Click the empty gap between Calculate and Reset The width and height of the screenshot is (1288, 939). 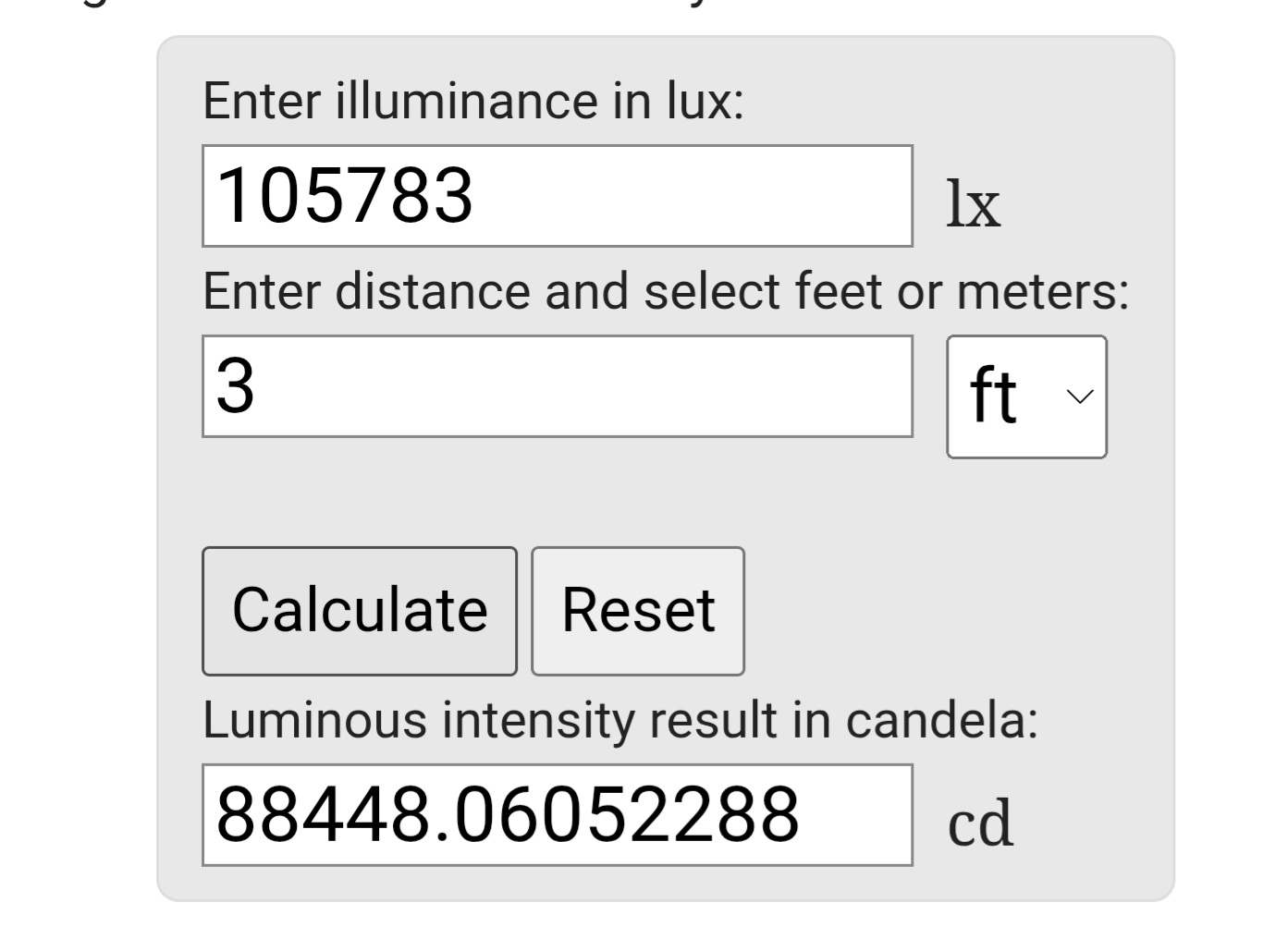524,611
